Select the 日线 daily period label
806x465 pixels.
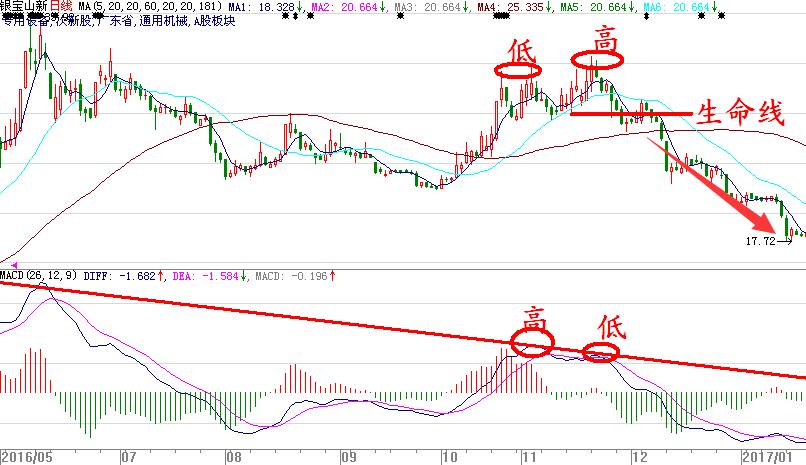[60, 7]
